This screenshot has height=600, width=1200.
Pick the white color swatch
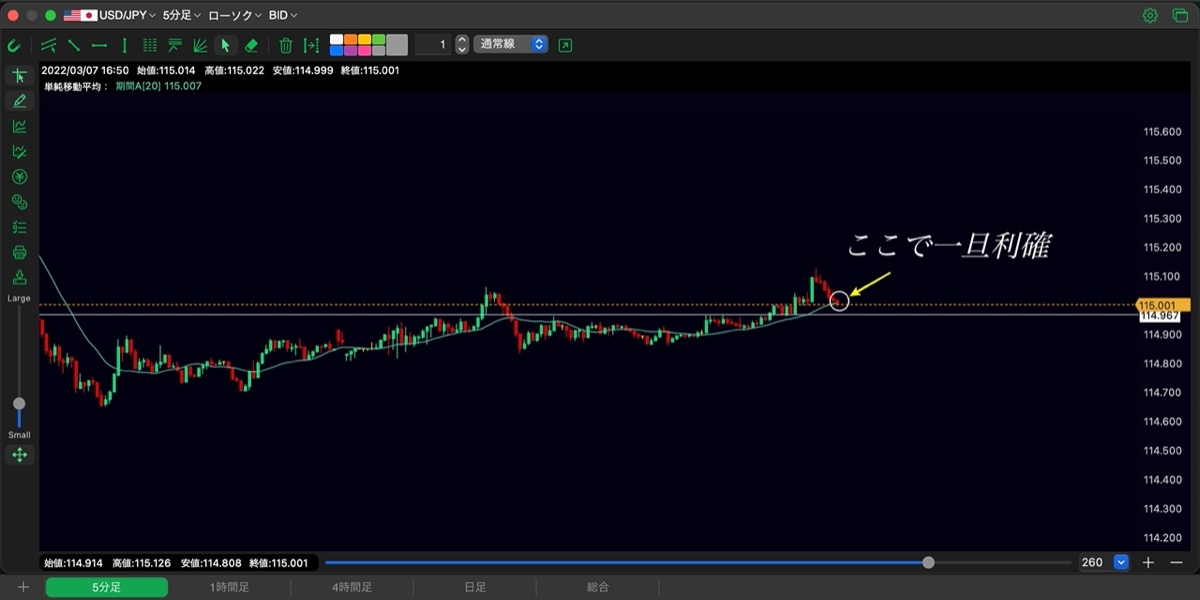(337, 40)
